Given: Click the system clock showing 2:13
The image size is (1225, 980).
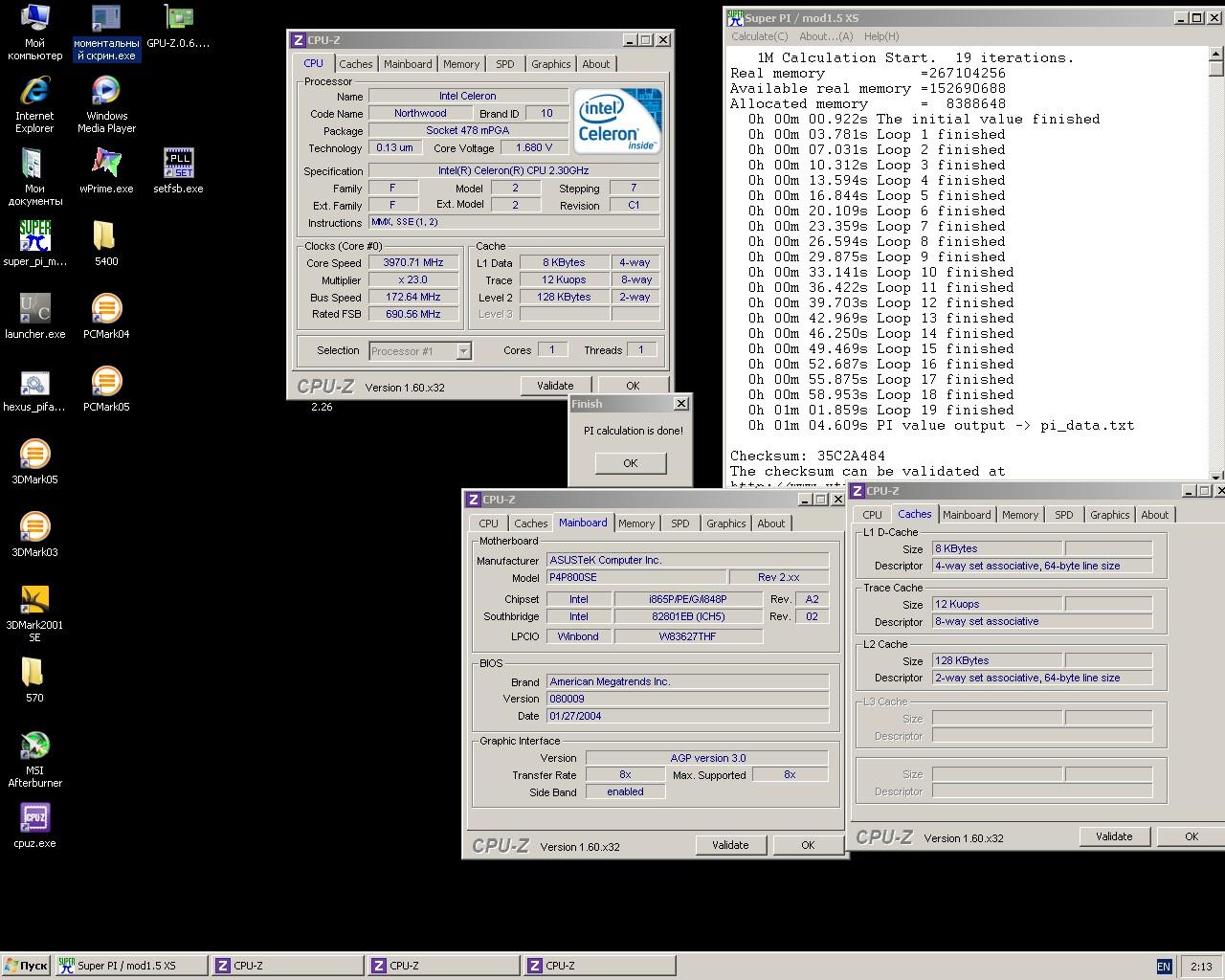Looking at the screenshot, I should click(1201, 967).
